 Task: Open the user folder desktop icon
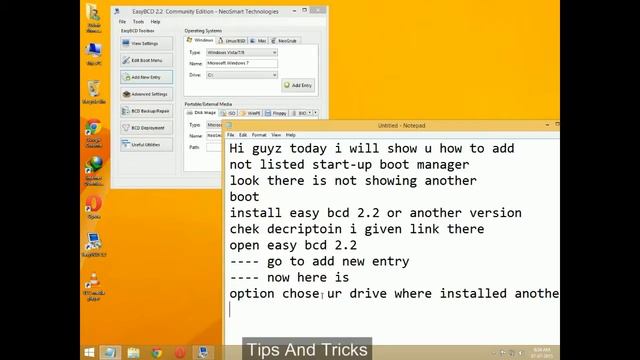(94, 19)
